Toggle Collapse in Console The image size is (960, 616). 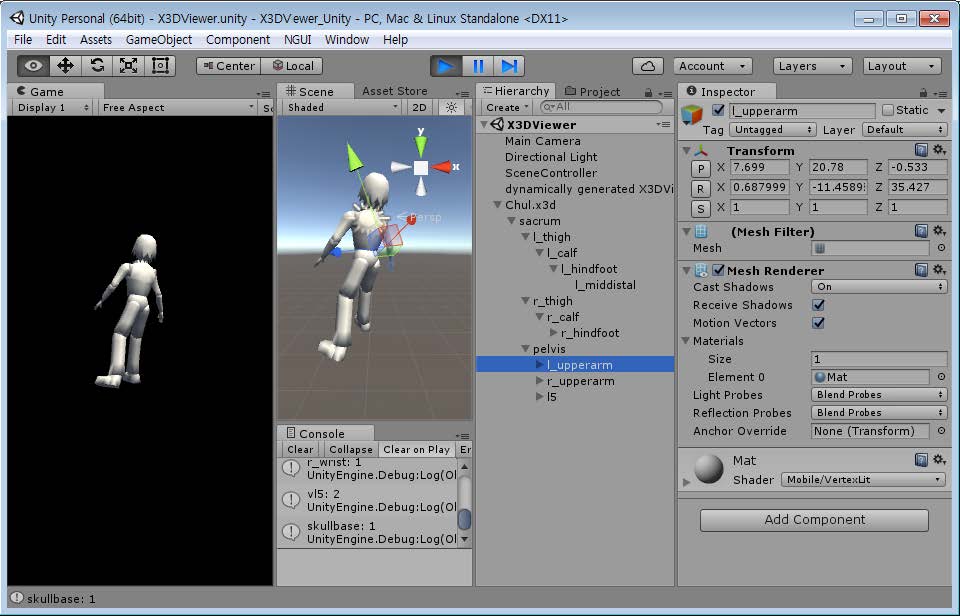coord(350,449)
